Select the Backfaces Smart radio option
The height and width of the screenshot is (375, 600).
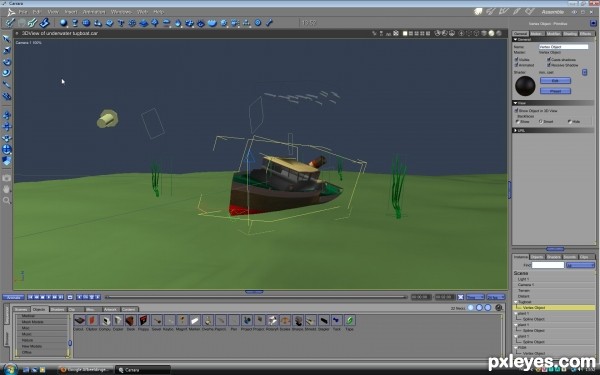541,122
